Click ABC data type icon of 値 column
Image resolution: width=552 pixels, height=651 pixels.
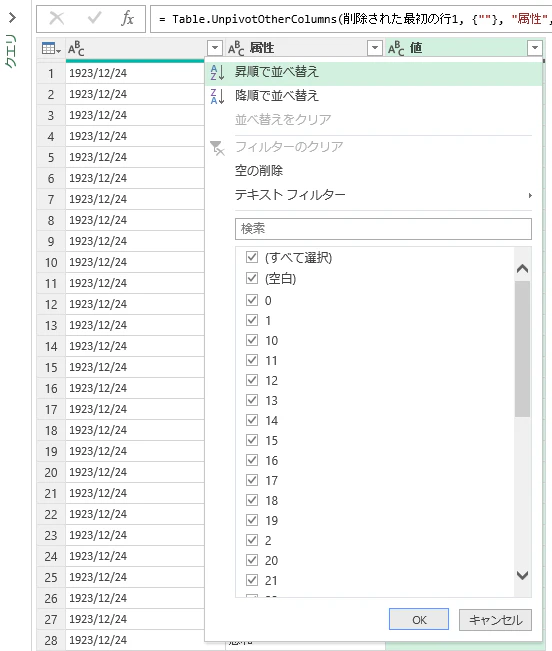pyautogui.click(x=396, y=49)
